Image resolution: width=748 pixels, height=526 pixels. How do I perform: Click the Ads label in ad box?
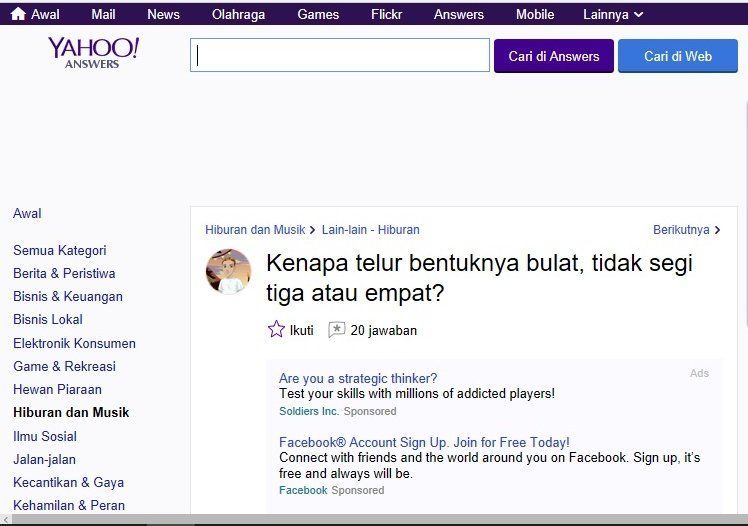pyautogui.click(x=699, y=373)
